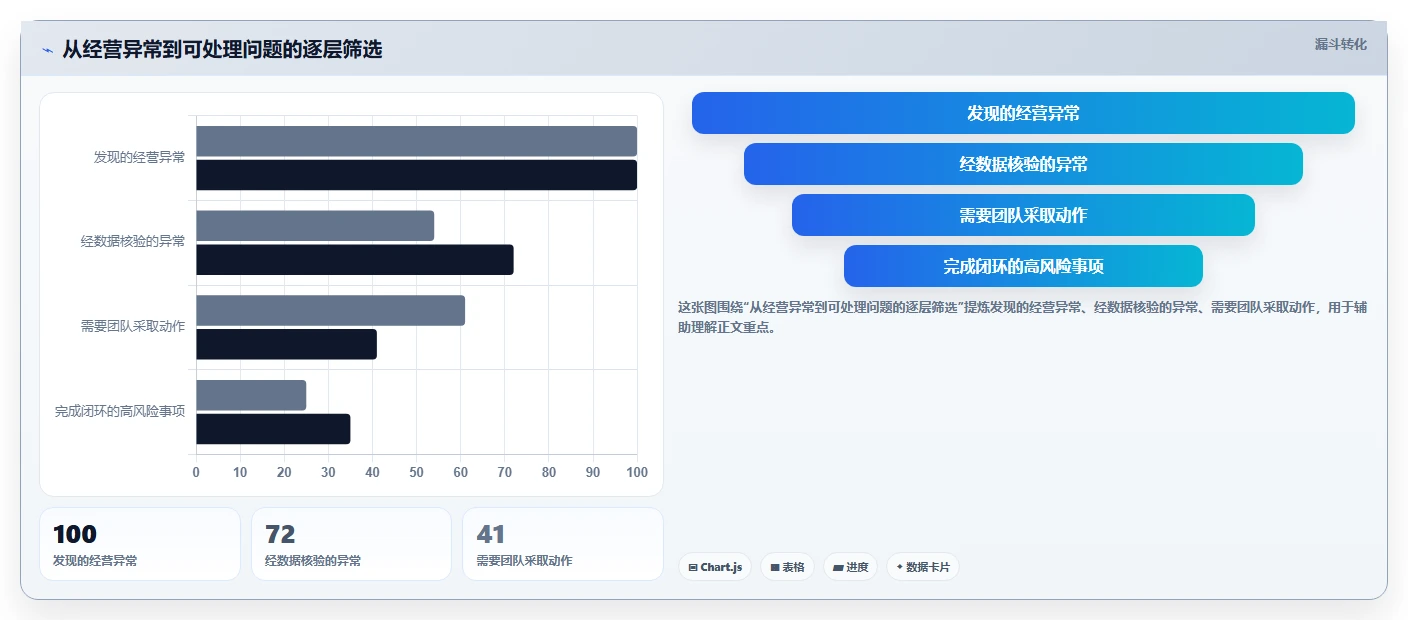1408x620 pixels.
Task: Click the x-axis tick value 0
Action: (x=196, y=472)
